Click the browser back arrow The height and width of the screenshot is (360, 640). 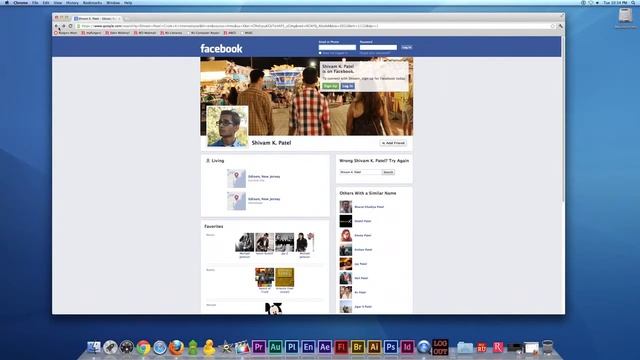pos(57,26)
